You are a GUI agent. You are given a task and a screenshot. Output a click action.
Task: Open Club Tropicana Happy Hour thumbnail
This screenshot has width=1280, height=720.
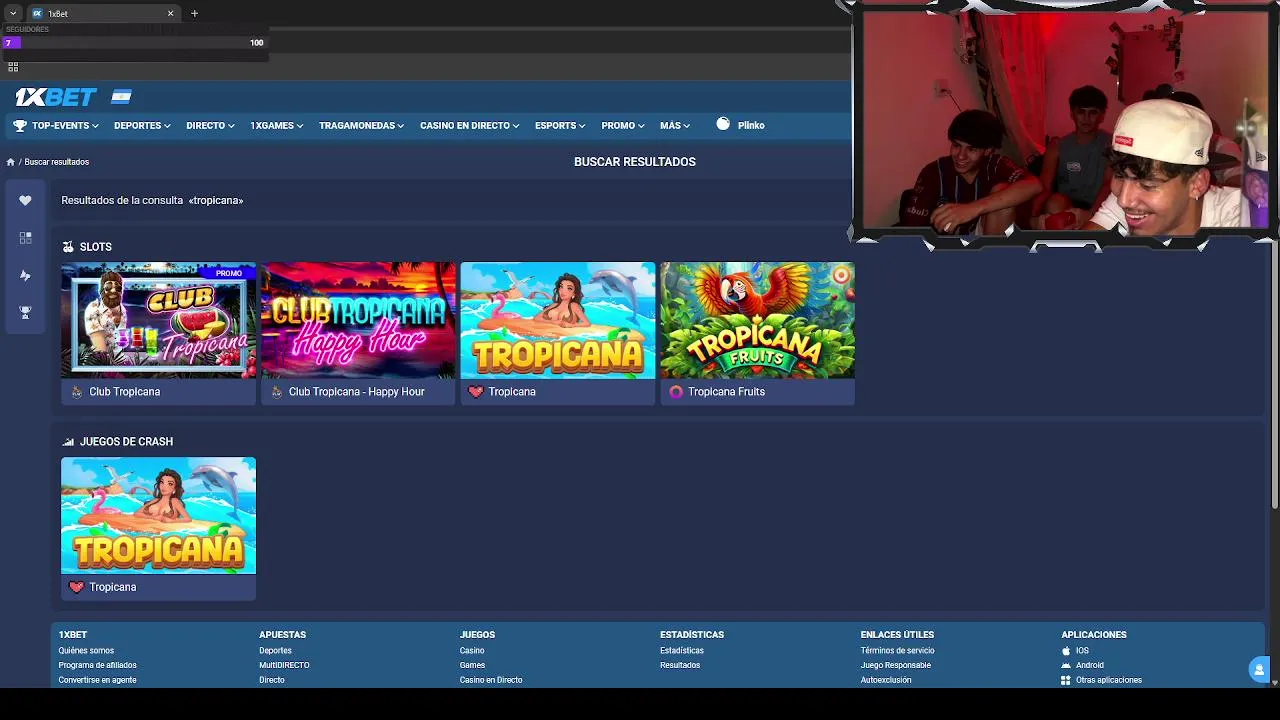click(358, 320)
